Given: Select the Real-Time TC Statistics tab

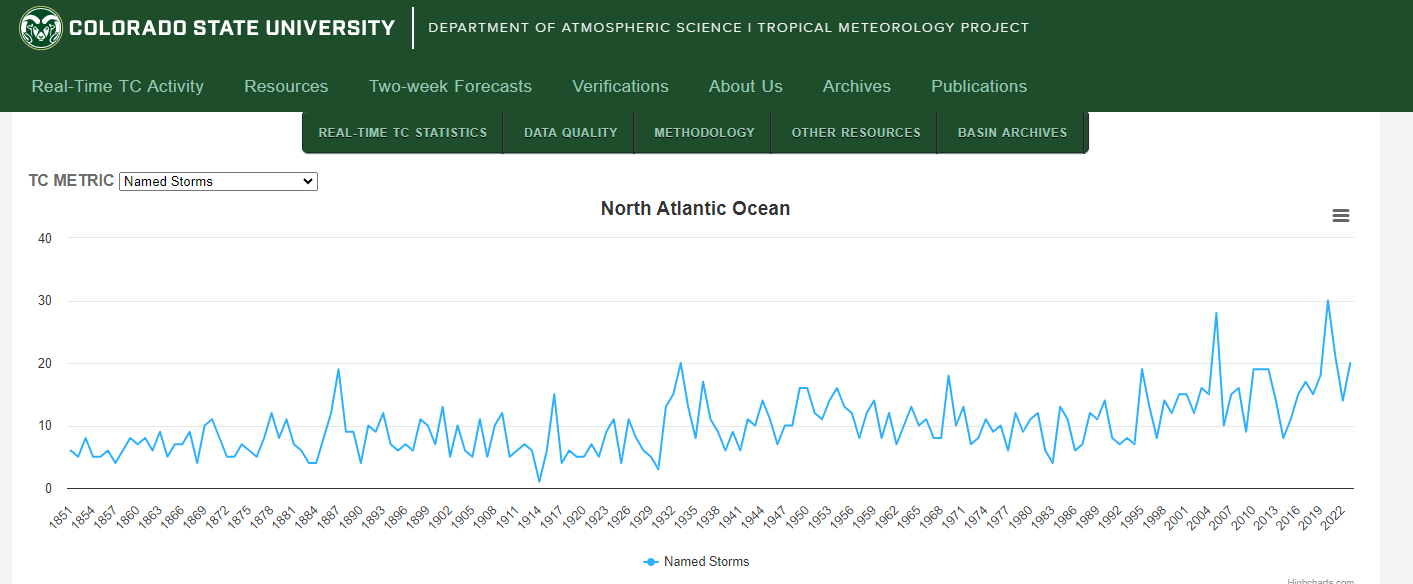Looking at the screenshot, I should point(403,132).
